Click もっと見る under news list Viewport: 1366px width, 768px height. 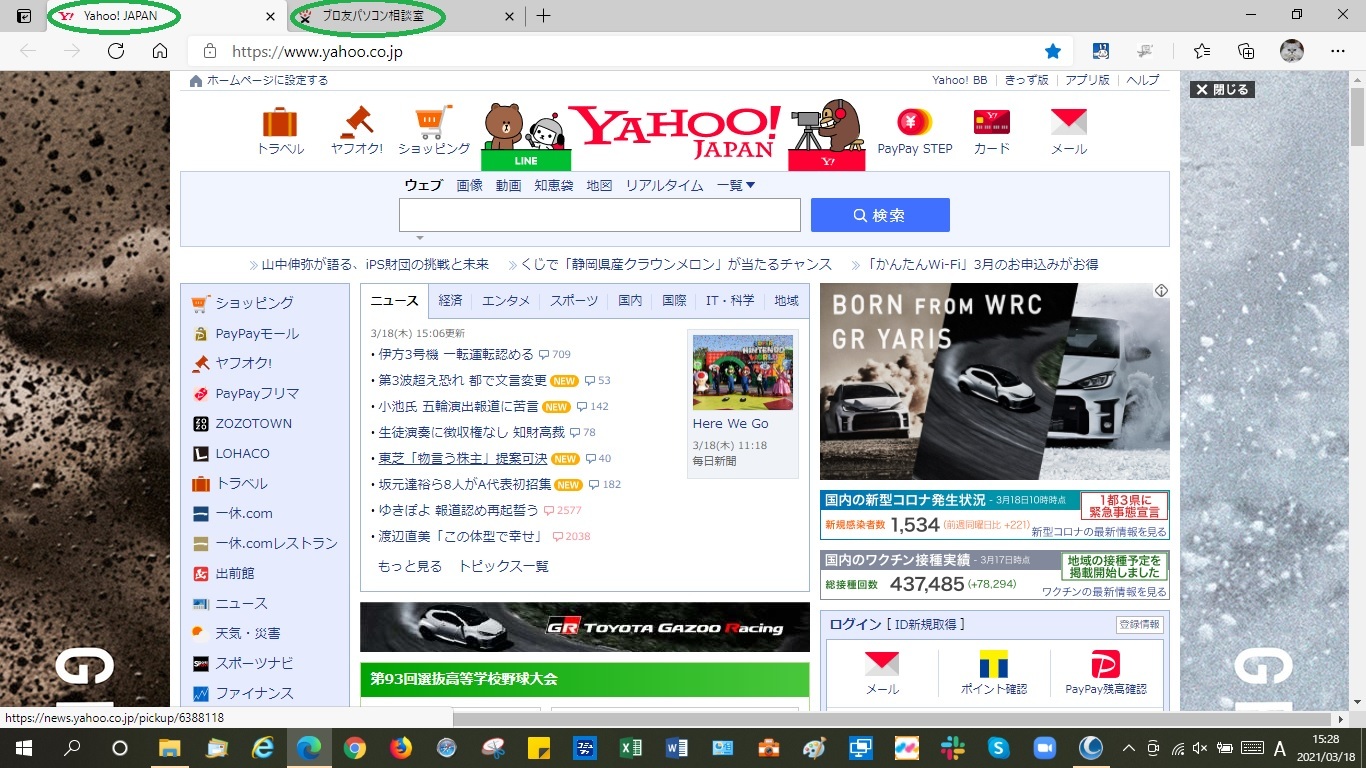click(410, 566)
